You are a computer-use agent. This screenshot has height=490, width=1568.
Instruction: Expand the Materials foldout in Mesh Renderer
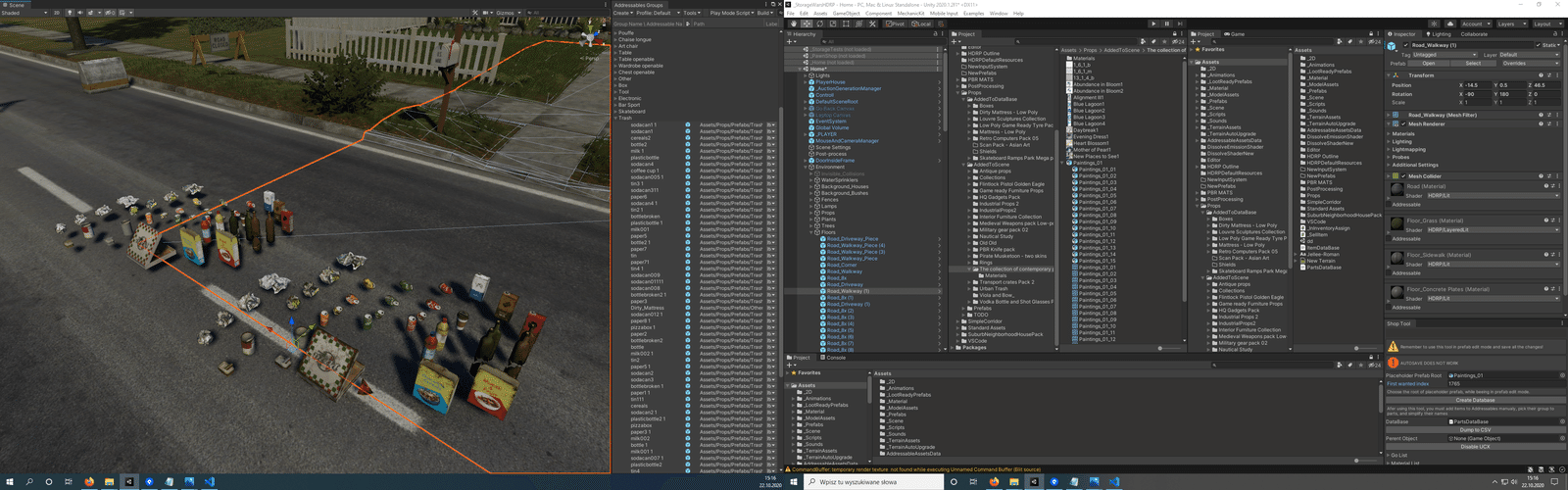tap(1389, 133)
